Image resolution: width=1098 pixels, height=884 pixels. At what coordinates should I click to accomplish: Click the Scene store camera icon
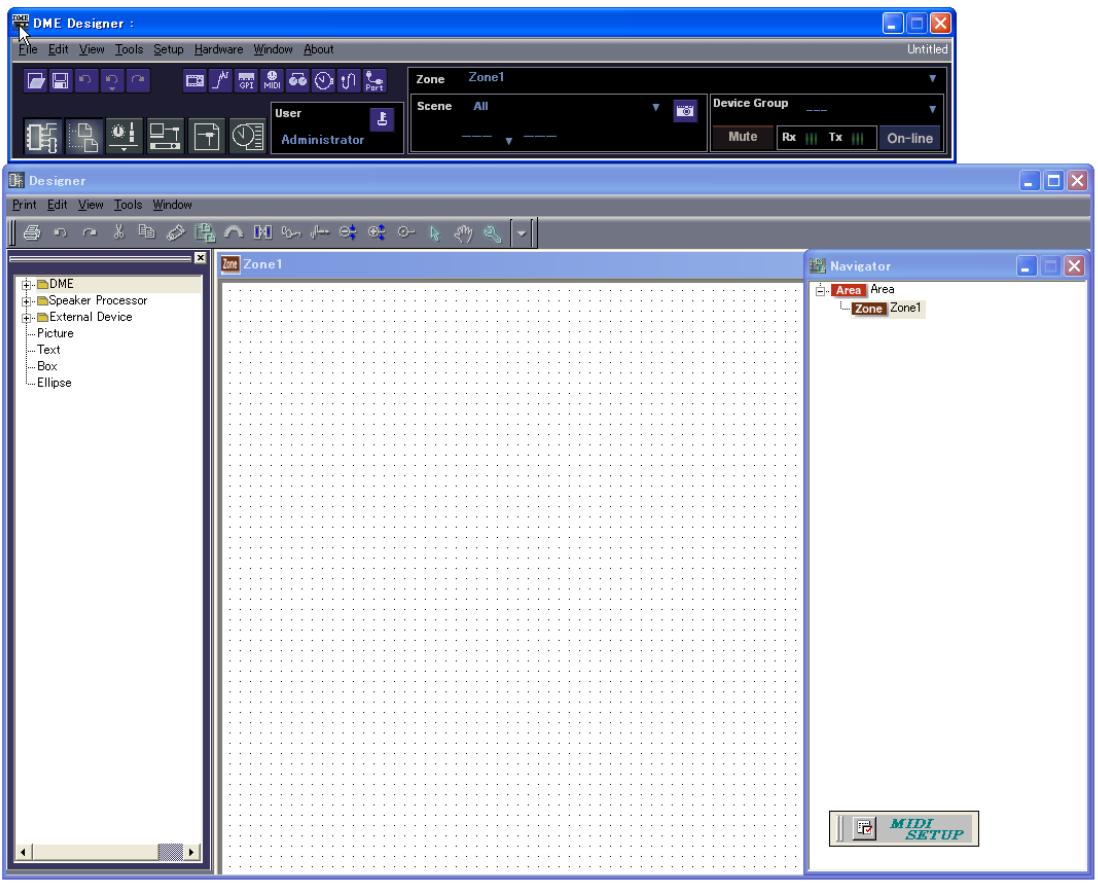(x=686, y=111)
